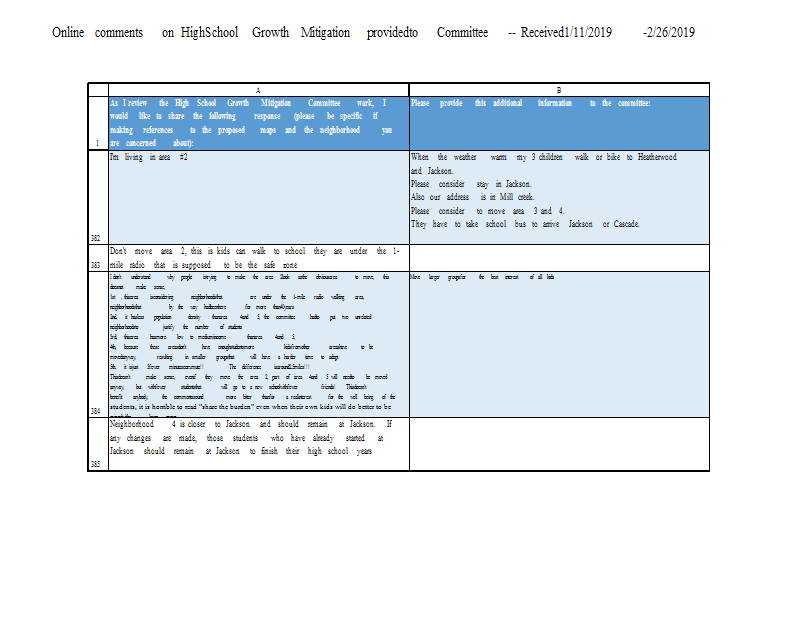
Task: Click row number 1
Action: [98, 123]
